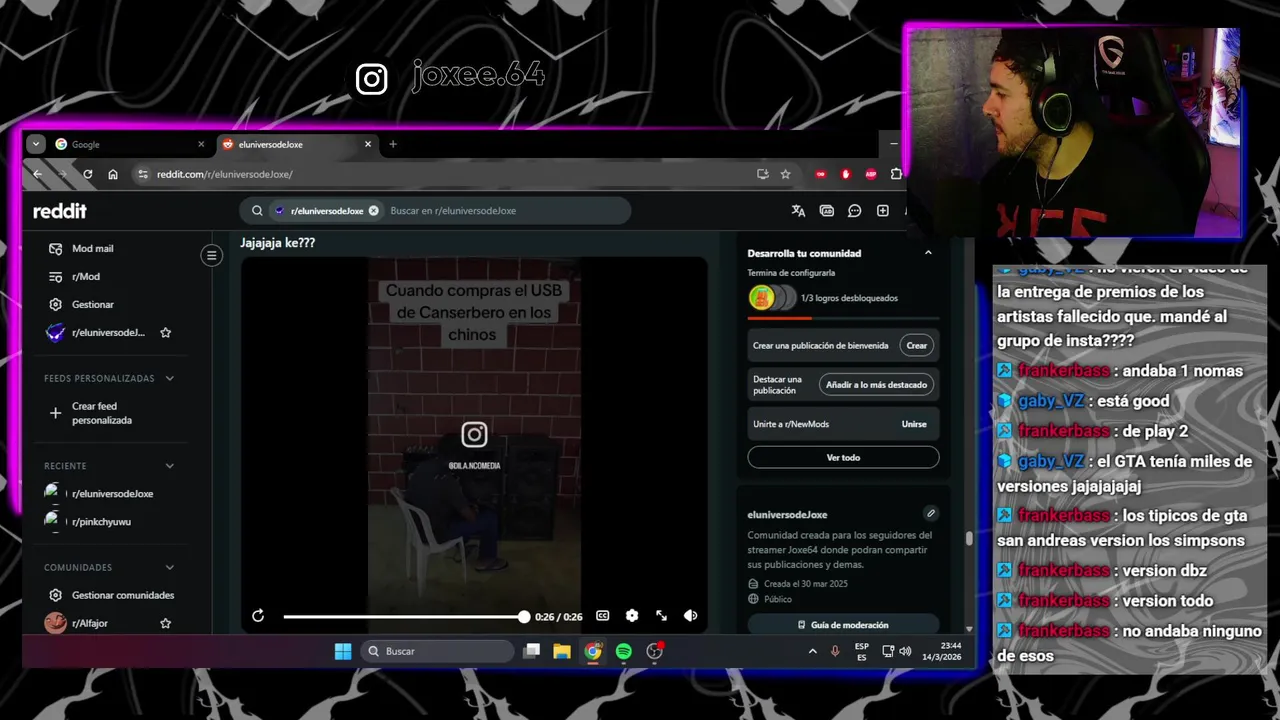Open video settings gear
This screenshot has height=720, width=1280.
(x=632, y=616)
